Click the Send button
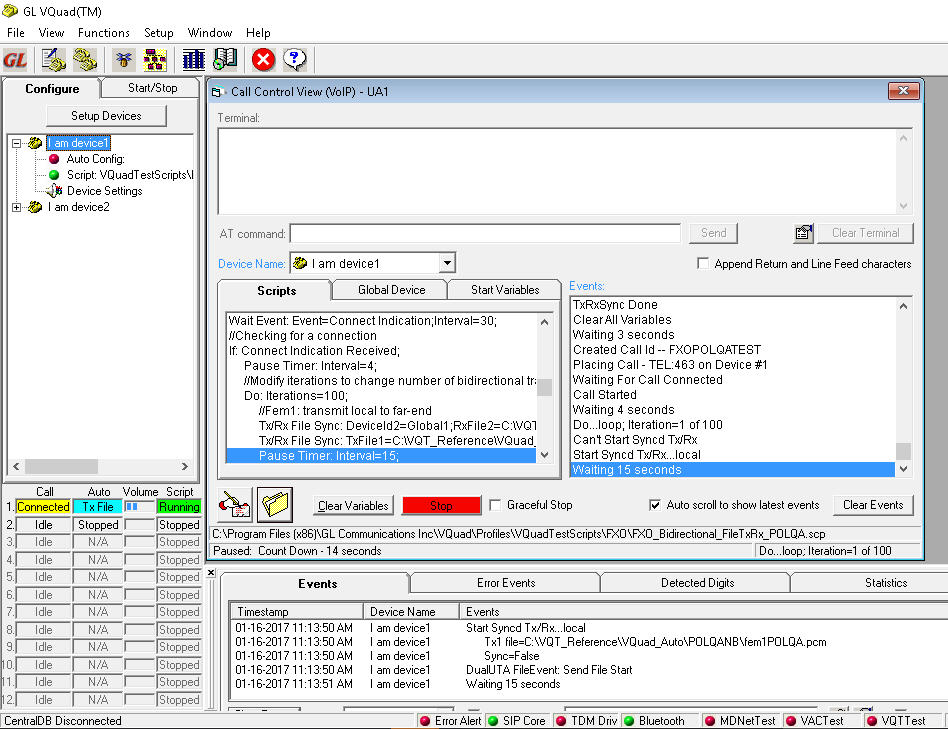This screenshot has width=948, height=729. click(713, 233)
